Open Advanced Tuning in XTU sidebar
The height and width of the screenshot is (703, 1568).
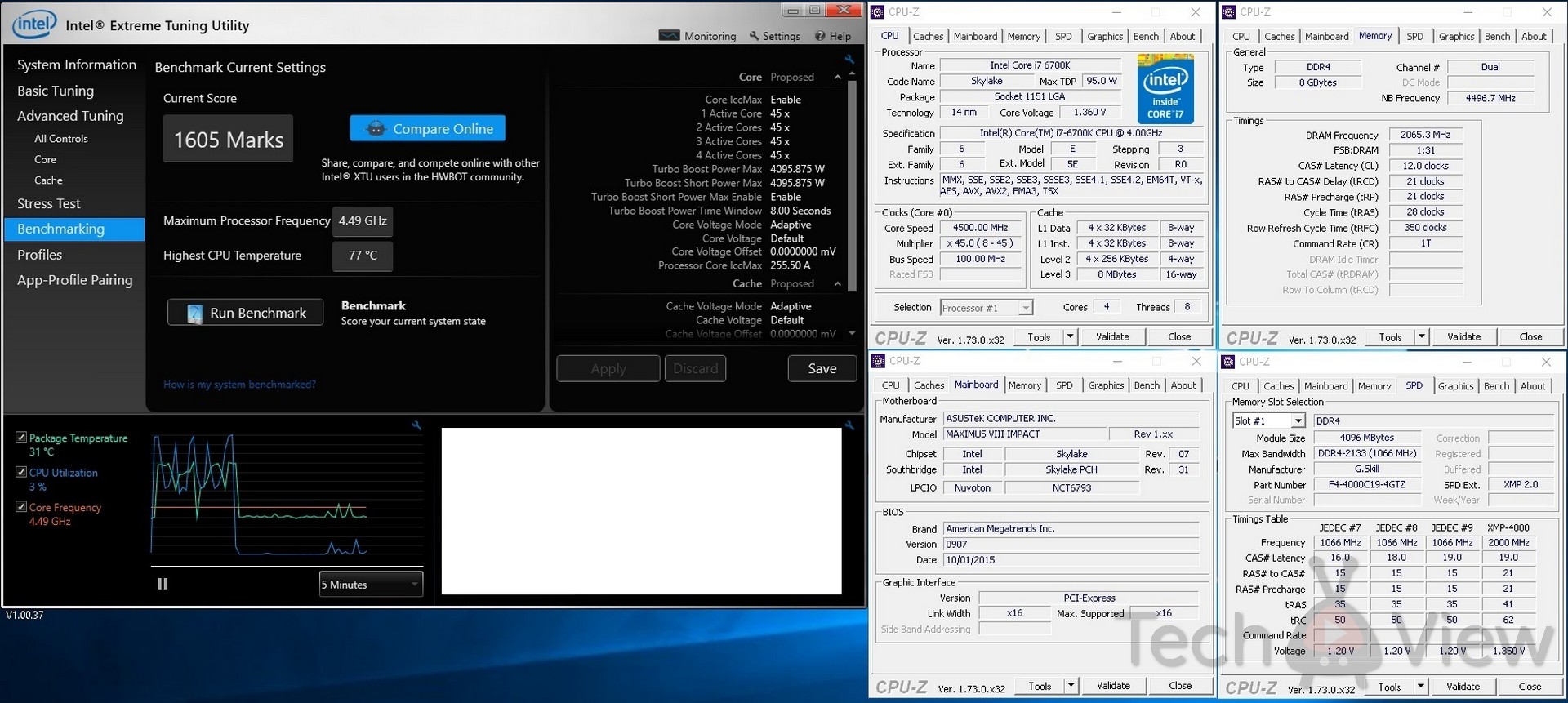[70, 116]
